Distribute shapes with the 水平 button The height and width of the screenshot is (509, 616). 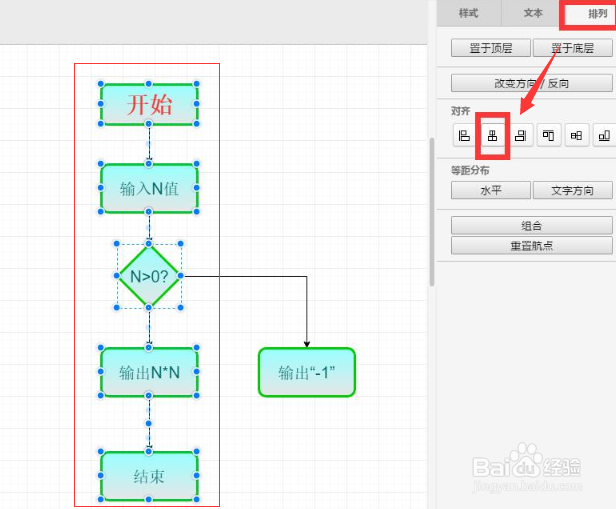(491, 190)
